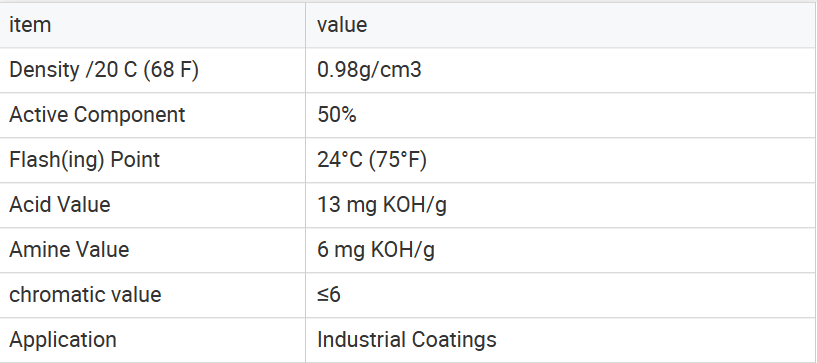This screenshot has height=363, width=817.
Task: Click the 'item' column header
Action: coord(30,25)
